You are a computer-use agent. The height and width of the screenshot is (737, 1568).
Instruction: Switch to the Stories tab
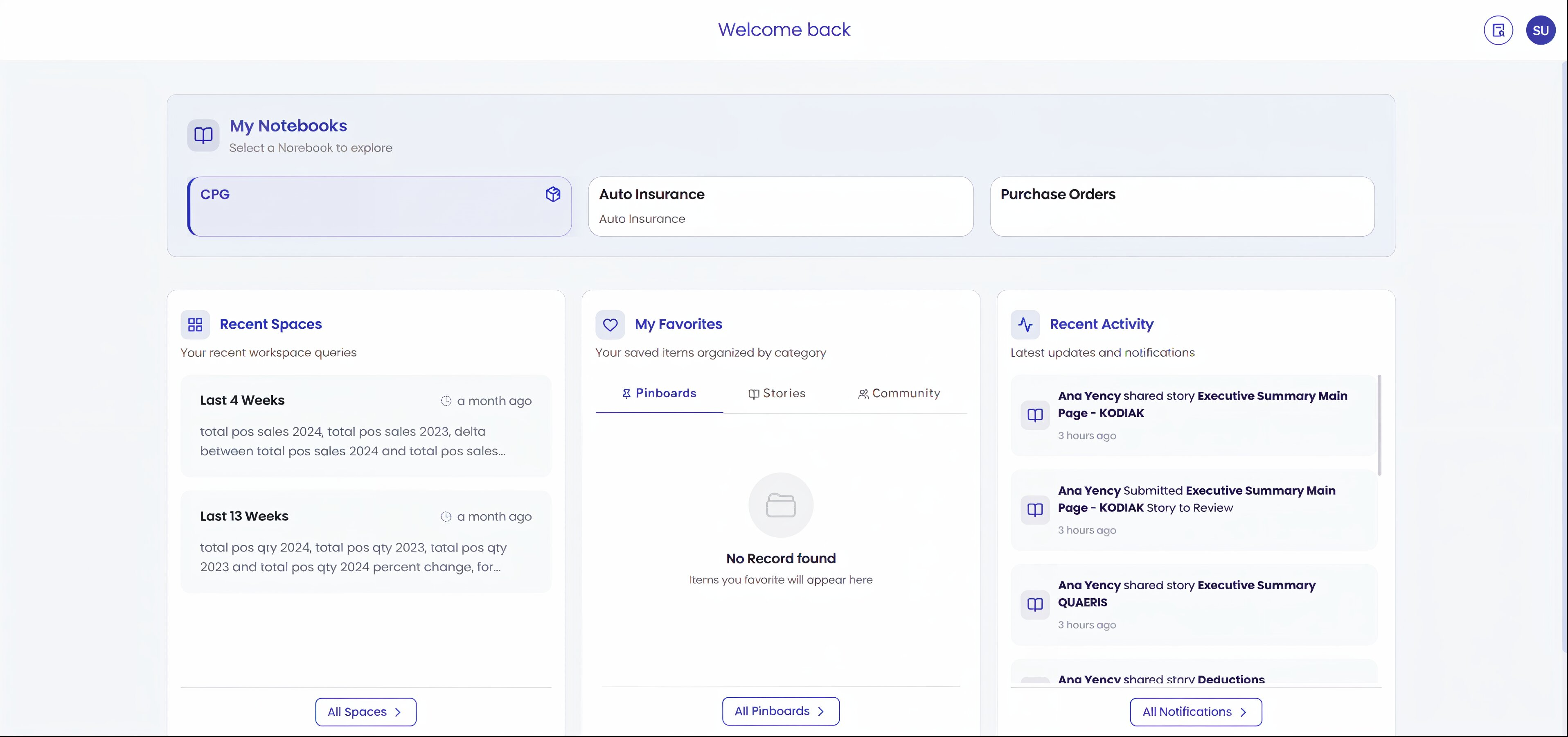[777, 393]
